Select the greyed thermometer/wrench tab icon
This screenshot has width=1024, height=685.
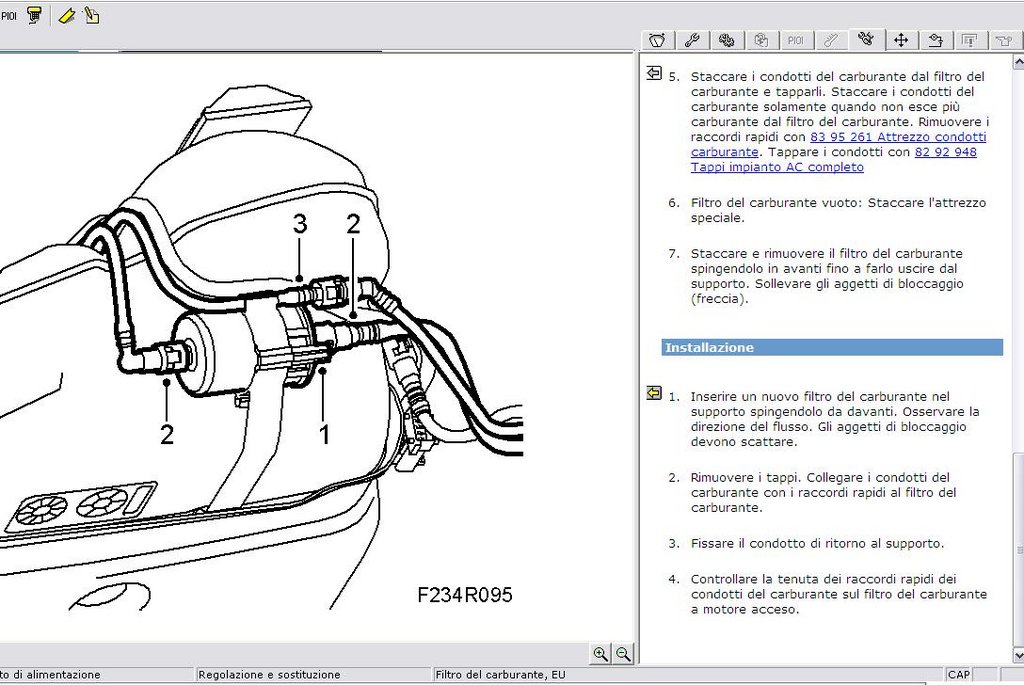(x=830, y=40)
